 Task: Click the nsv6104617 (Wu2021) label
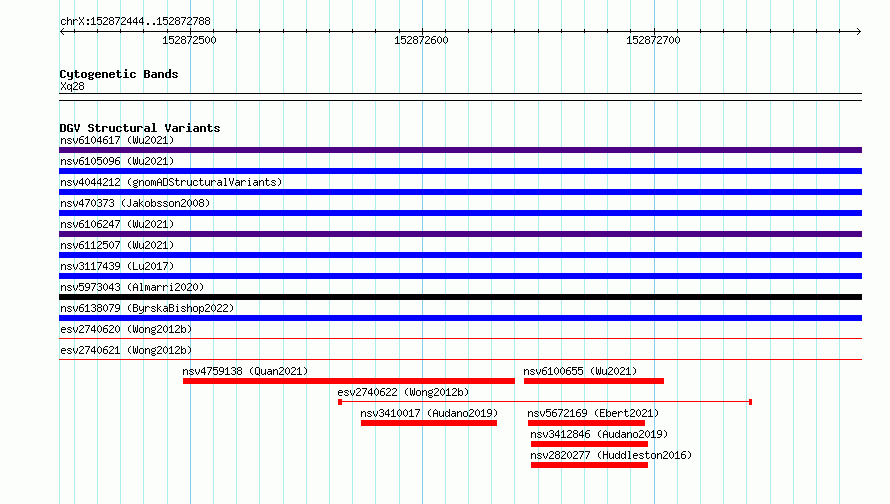click(x=117, y=140)
